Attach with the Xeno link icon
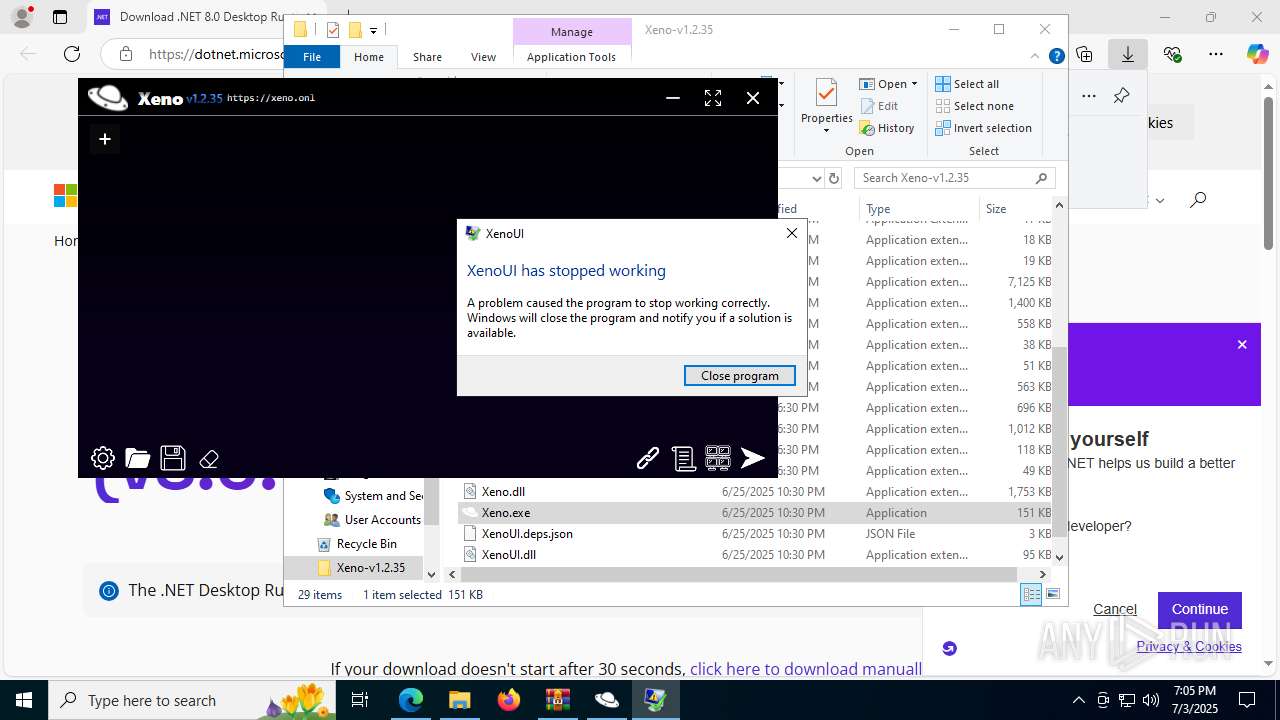The width and height of the screenshot is (1280, 720). [x=648, y=458]
